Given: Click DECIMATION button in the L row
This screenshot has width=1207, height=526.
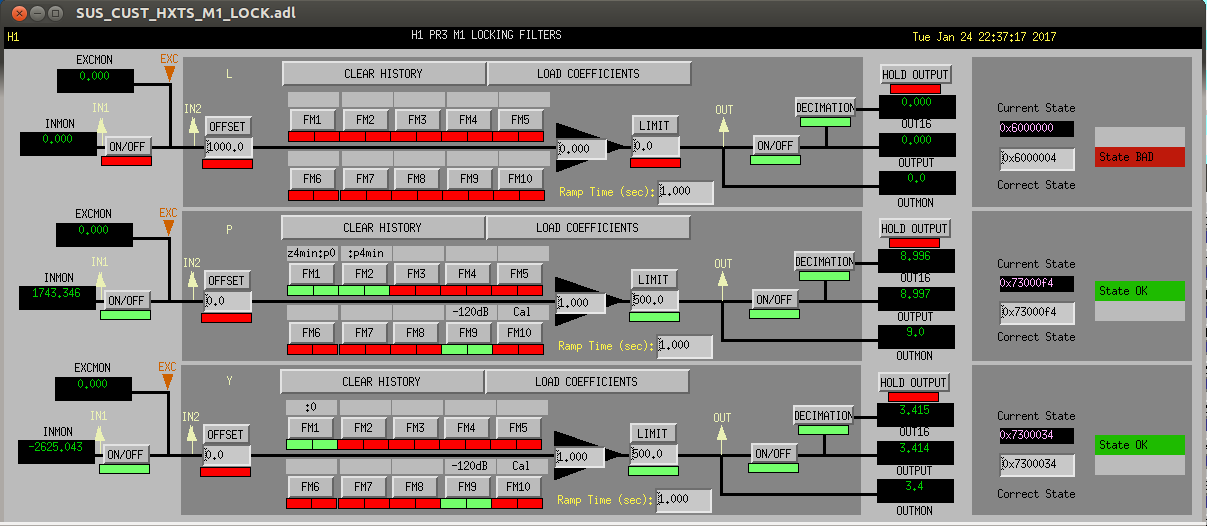Looking at the screenshot, I should tap(826, 108).
